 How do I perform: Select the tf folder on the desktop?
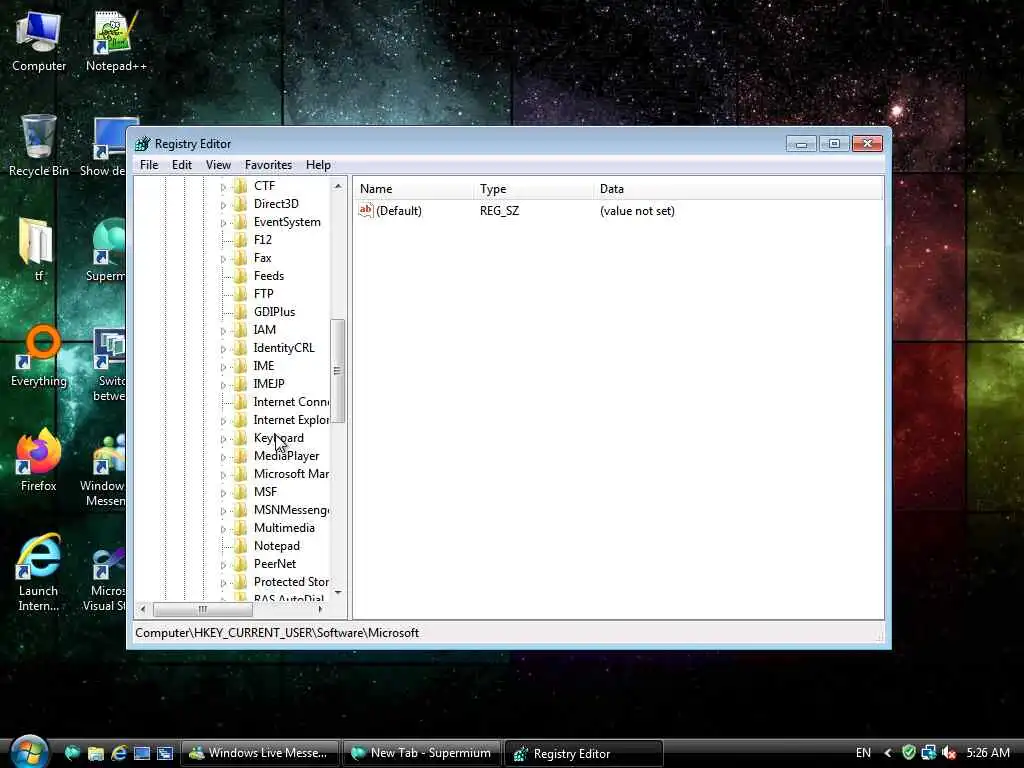(x=38, y=249)
